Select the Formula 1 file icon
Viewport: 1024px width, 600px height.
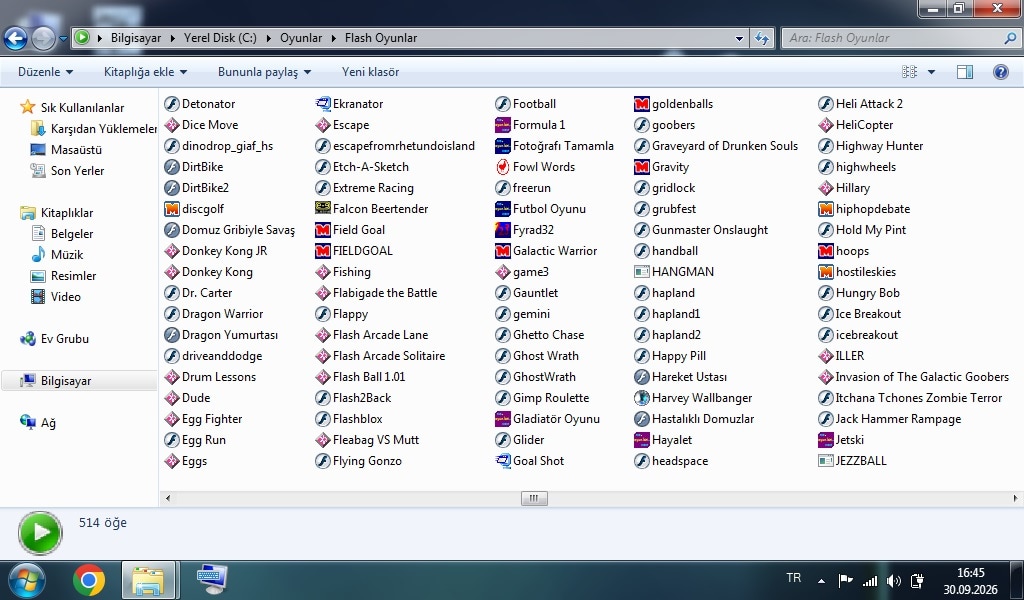coord(502,125)
